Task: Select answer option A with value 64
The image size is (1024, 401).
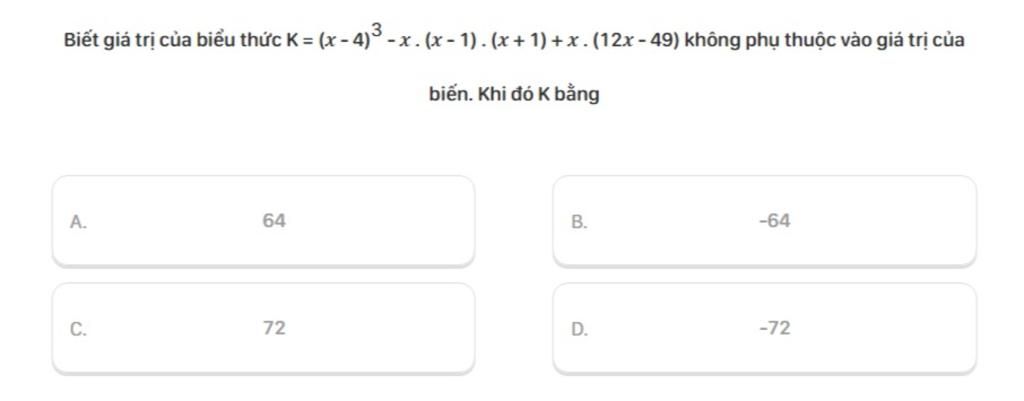Action: click(263, 221)
